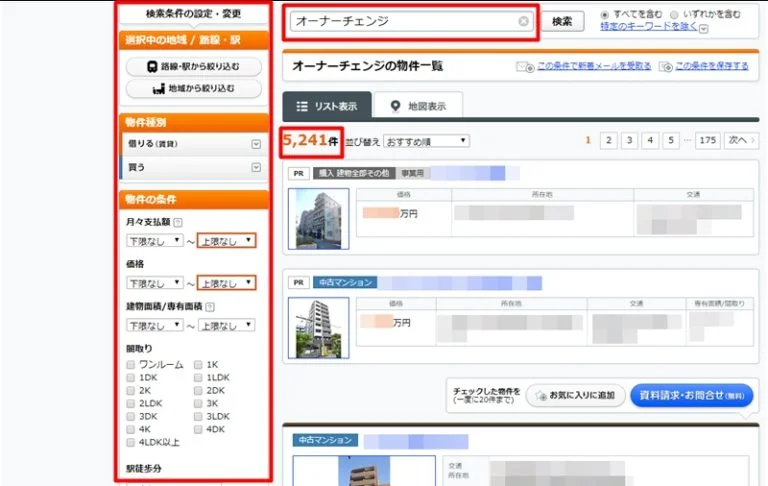Click the mail icon for new listing alerts
Viewport: 768px width, 486px height.
(525, 67)
